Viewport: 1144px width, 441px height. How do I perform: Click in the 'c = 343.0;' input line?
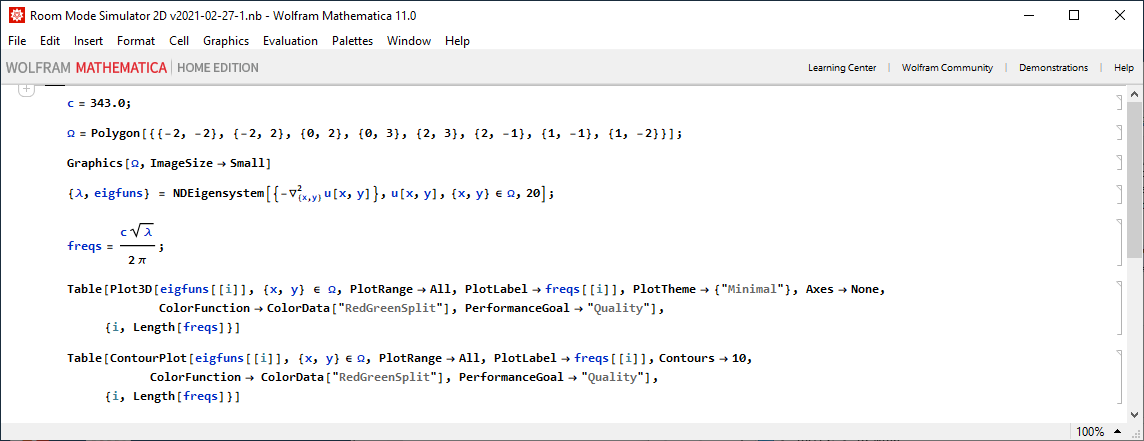coord(98,103)
